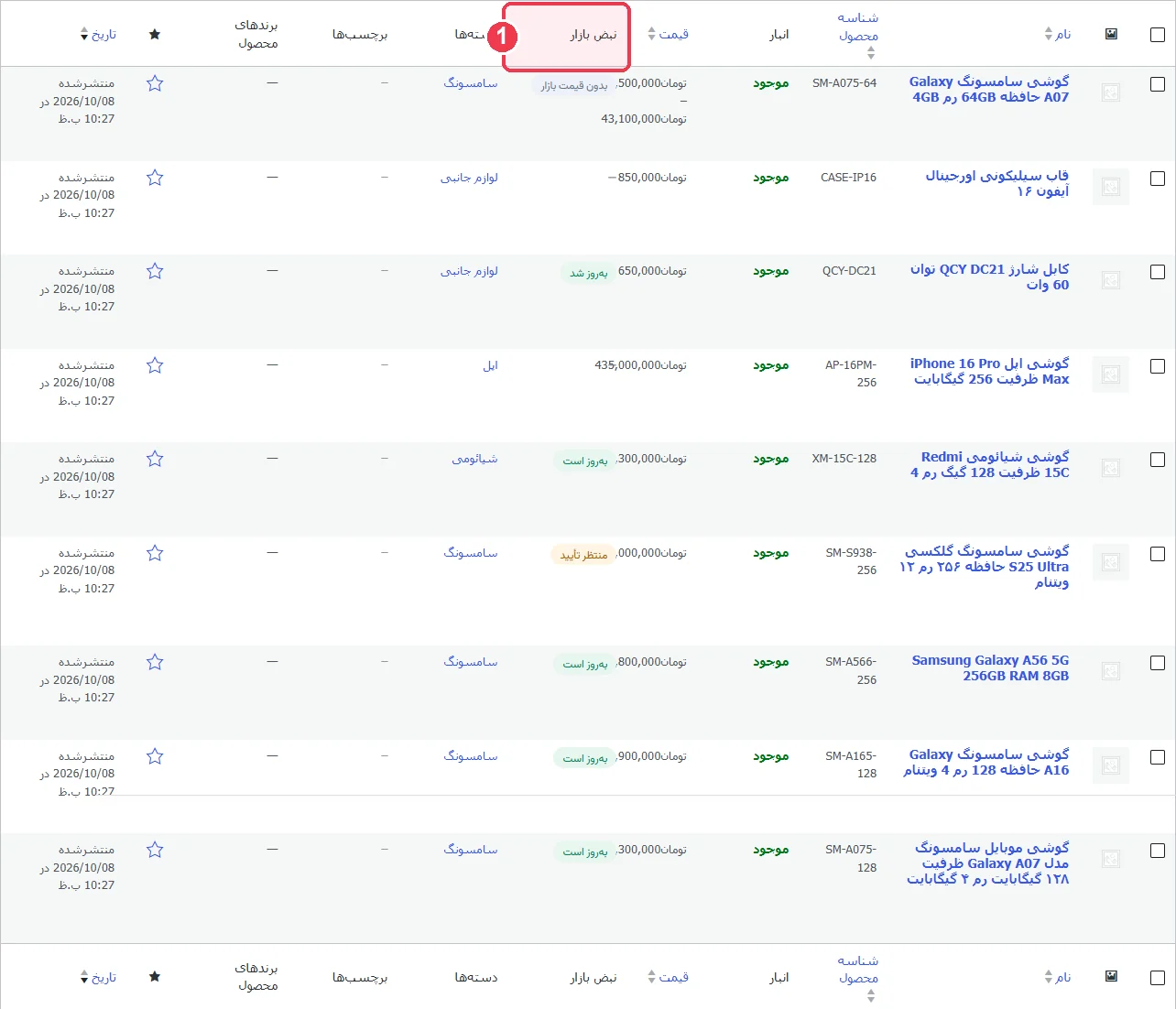Screen dimensions: 1176x1009
Task: Sort by SKU (شناسه محصول) in the table header
Action: click(x=858, y=35)
